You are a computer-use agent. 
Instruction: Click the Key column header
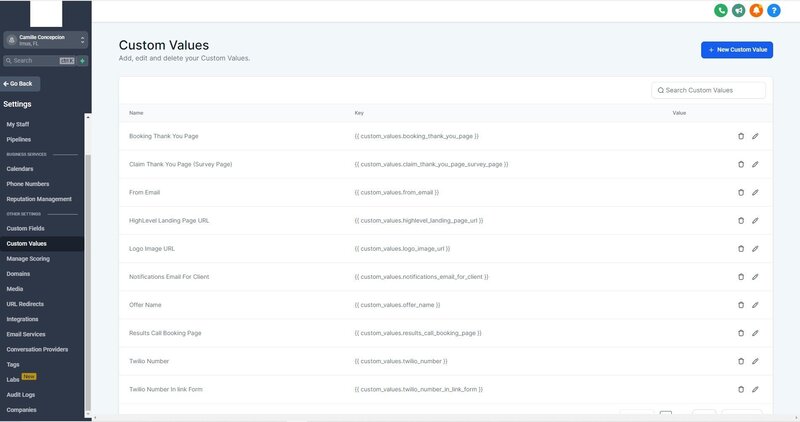click(359, 113)
